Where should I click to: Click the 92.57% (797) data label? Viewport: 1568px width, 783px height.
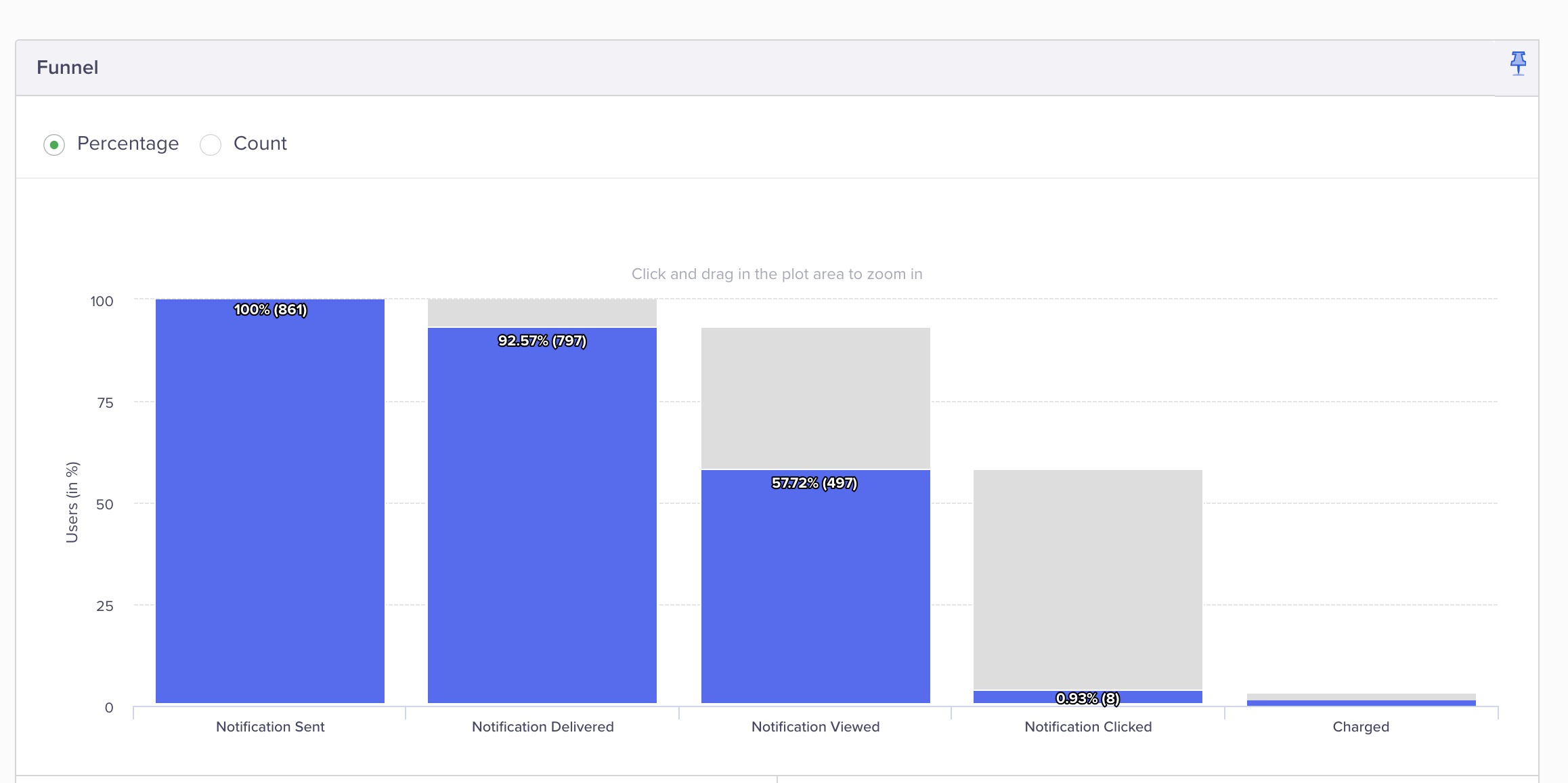542,341
